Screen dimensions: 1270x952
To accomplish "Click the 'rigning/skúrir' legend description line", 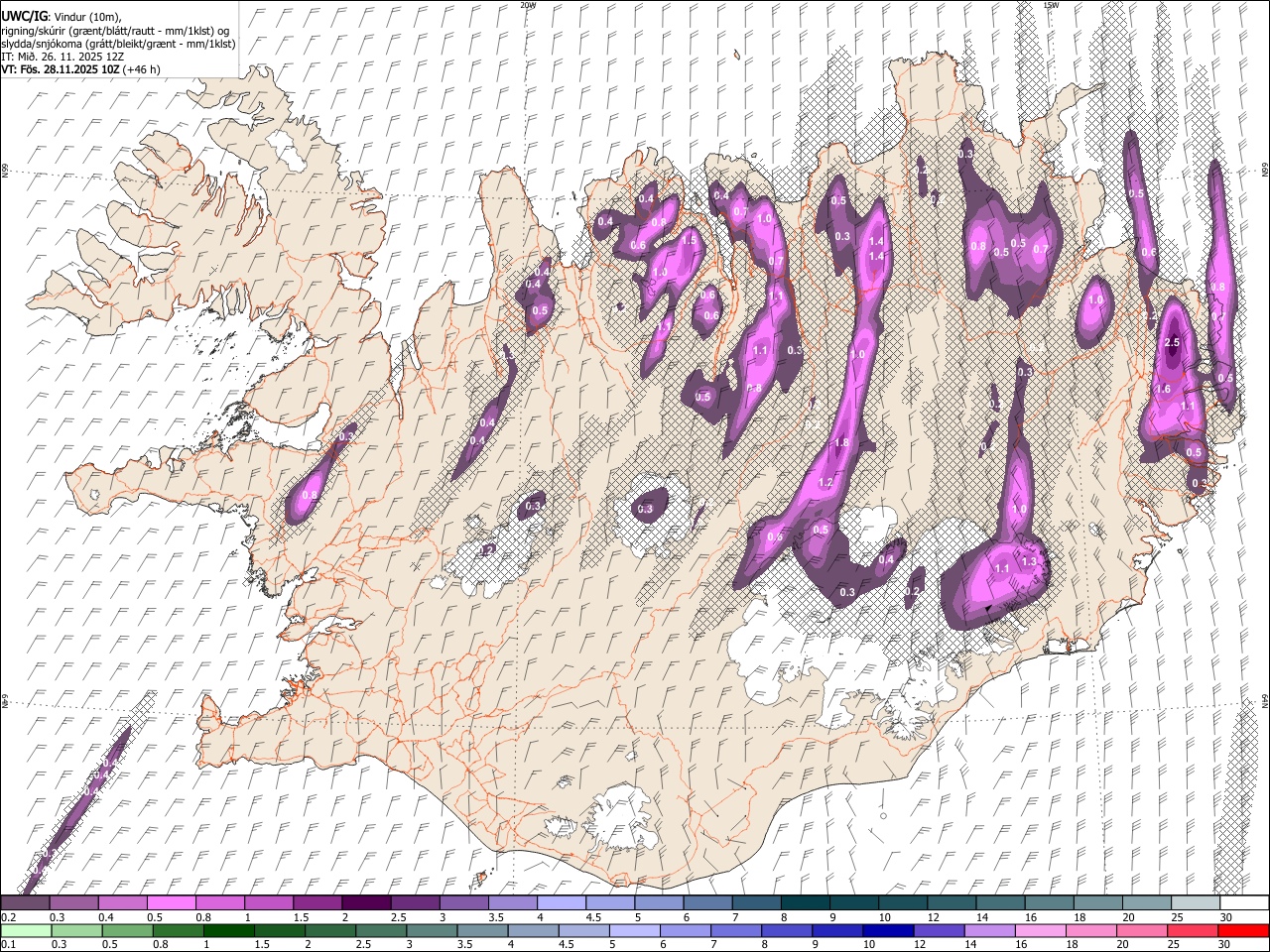I will [x=115, y=31].
